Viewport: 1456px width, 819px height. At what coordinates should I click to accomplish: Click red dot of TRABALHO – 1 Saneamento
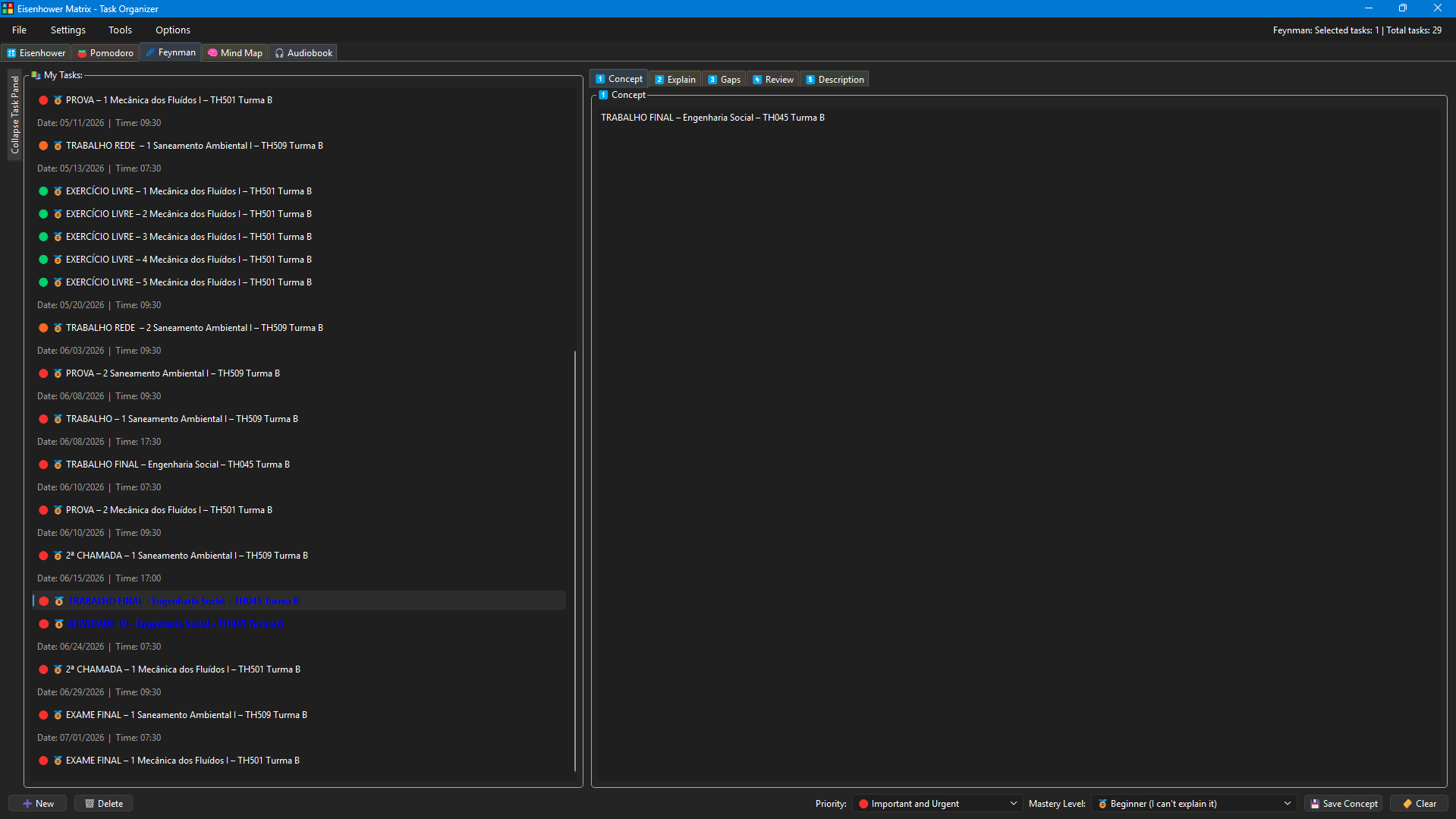(x=43, y=419)
